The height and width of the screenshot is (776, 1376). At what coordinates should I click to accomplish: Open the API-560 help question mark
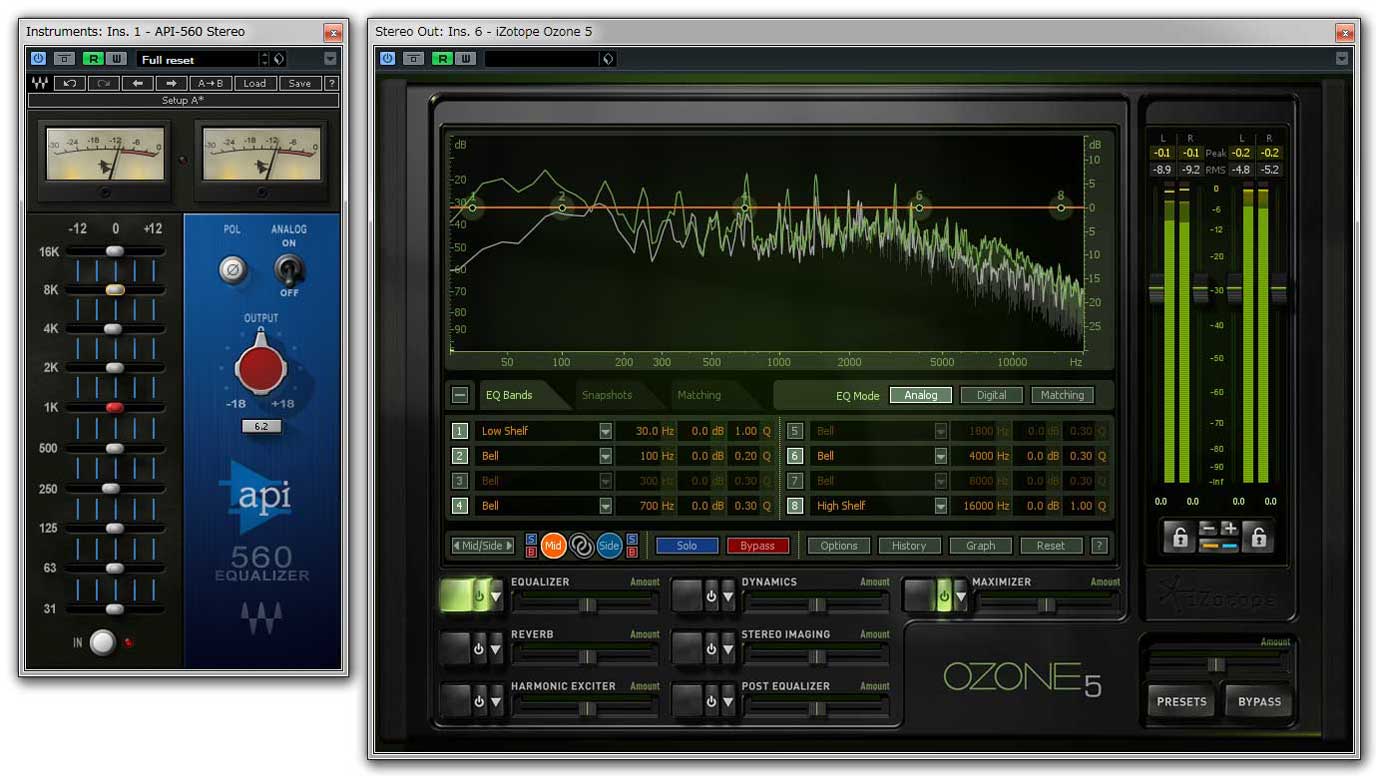[x=332, y=84]
